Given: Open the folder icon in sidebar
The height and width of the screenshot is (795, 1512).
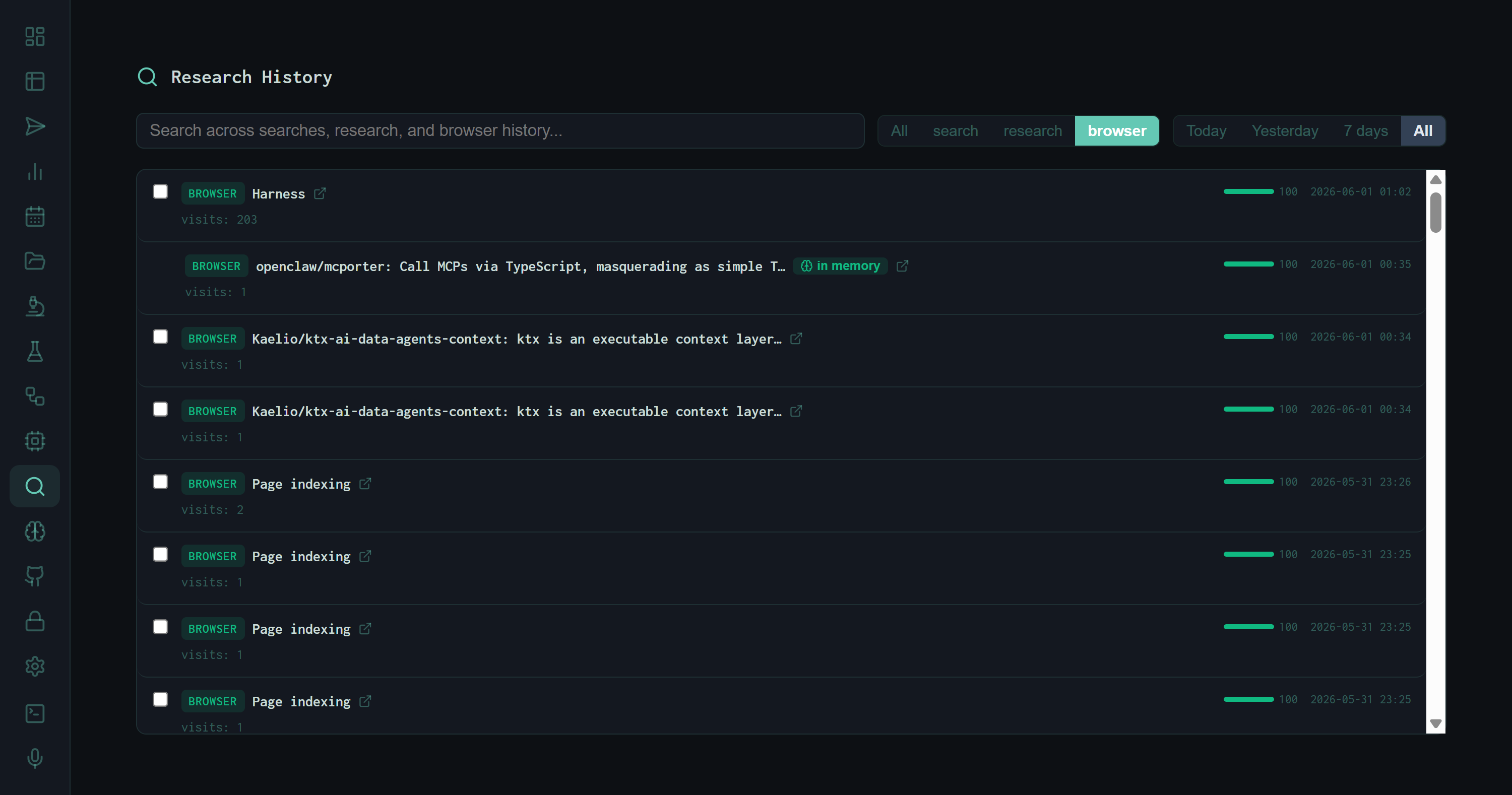Looking at the screenshot, I should click(x=35, y=261).
